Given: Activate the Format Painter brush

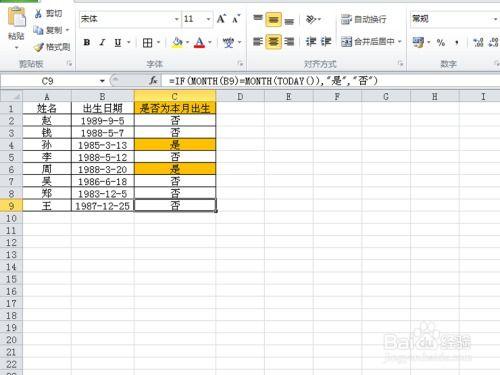Looking at the screenshot, I should (x=39, y=47).
